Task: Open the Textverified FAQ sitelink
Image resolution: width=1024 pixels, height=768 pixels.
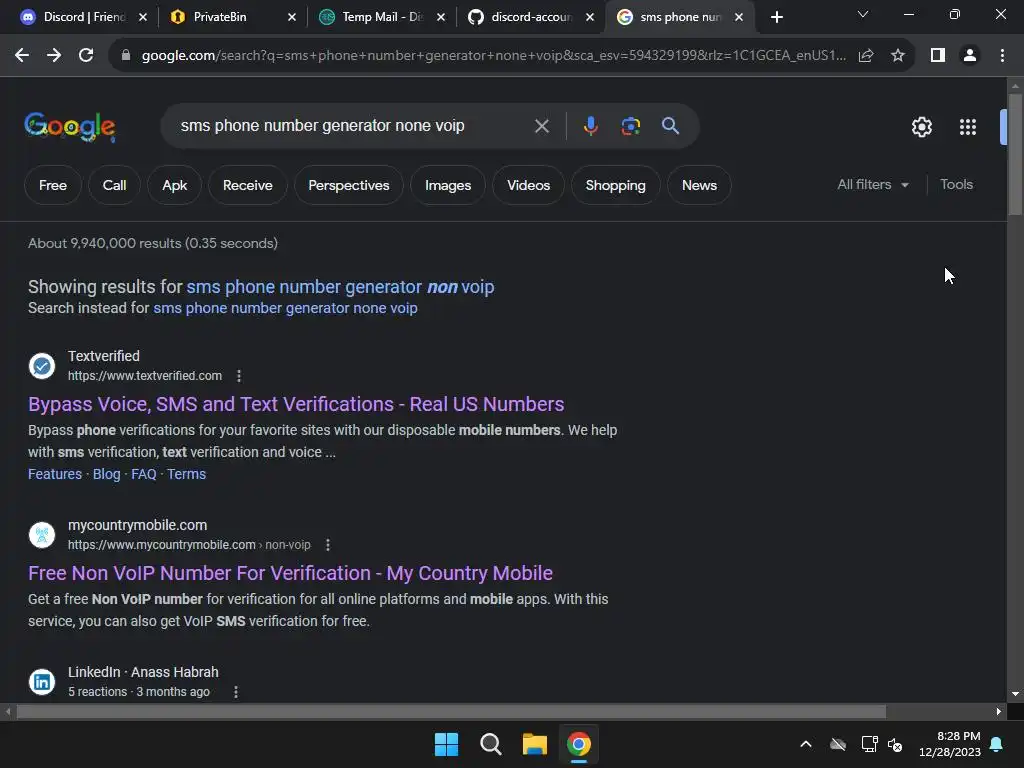Action: click(x=144, y=474)
